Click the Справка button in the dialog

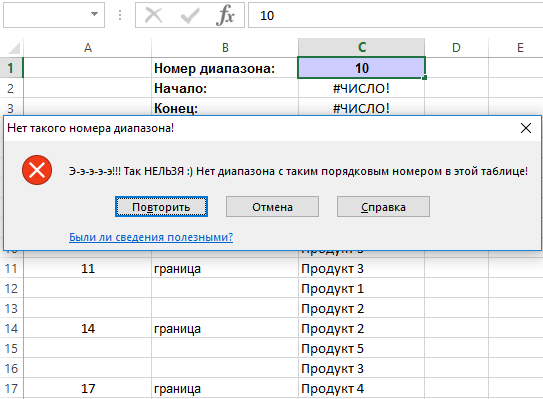coord(383,207)
